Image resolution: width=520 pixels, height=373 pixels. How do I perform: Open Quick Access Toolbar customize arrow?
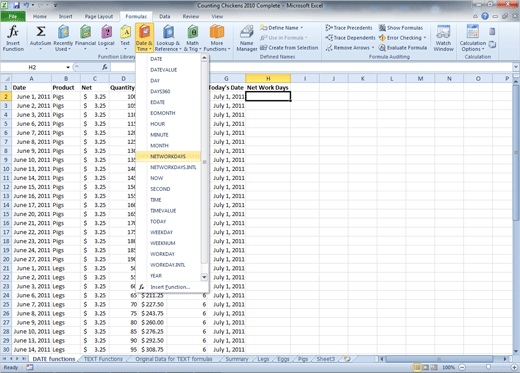click(x=55, y=5)
